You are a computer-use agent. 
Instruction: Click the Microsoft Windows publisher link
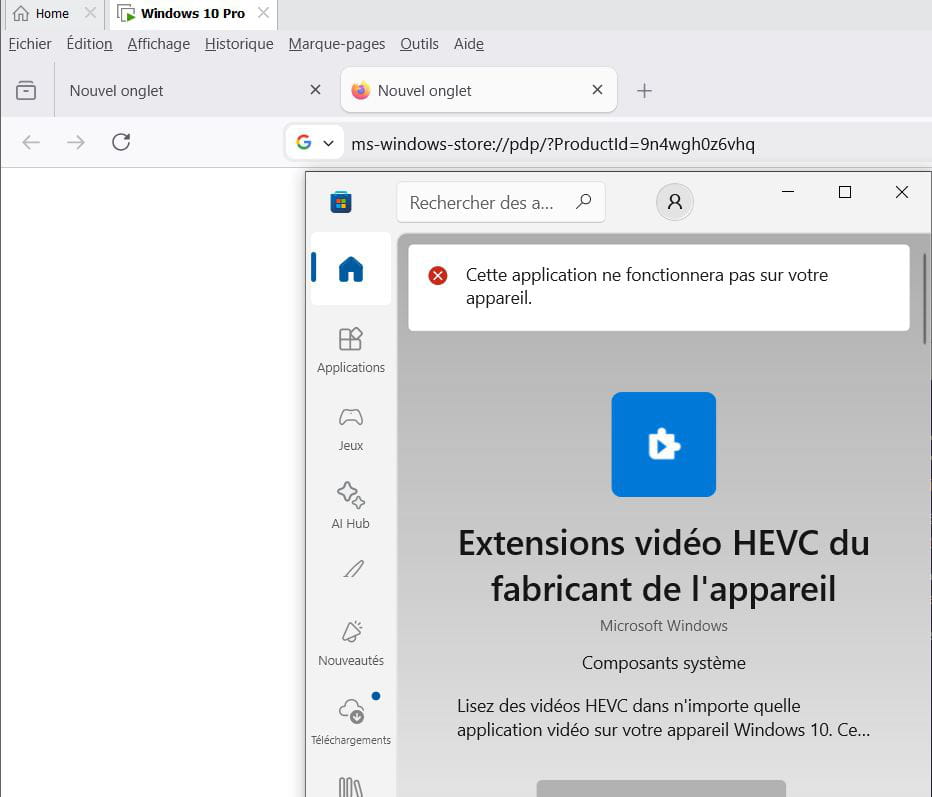point(663,626)
